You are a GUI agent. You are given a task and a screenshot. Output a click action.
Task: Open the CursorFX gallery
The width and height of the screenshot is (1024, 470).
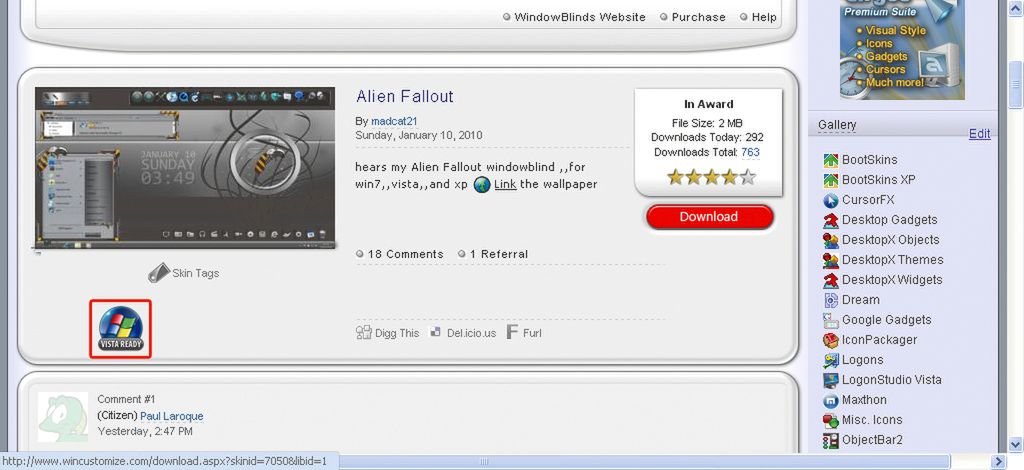(x=868, y=200)
